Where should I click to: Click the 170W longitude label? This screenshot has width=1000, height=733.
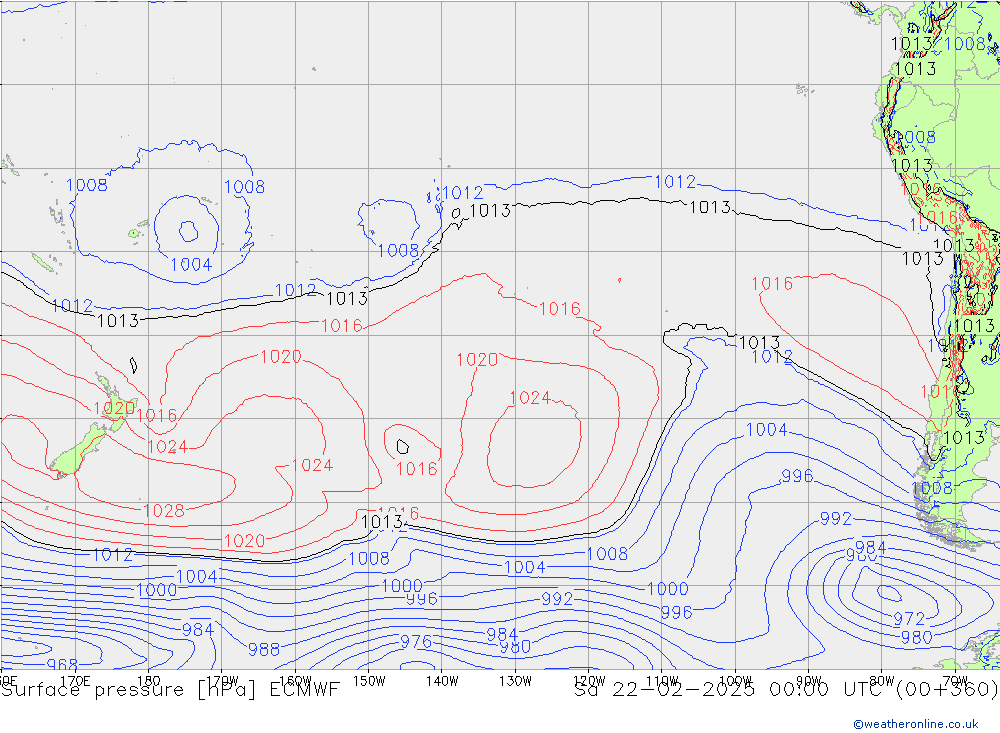click(x=222, y=680)
